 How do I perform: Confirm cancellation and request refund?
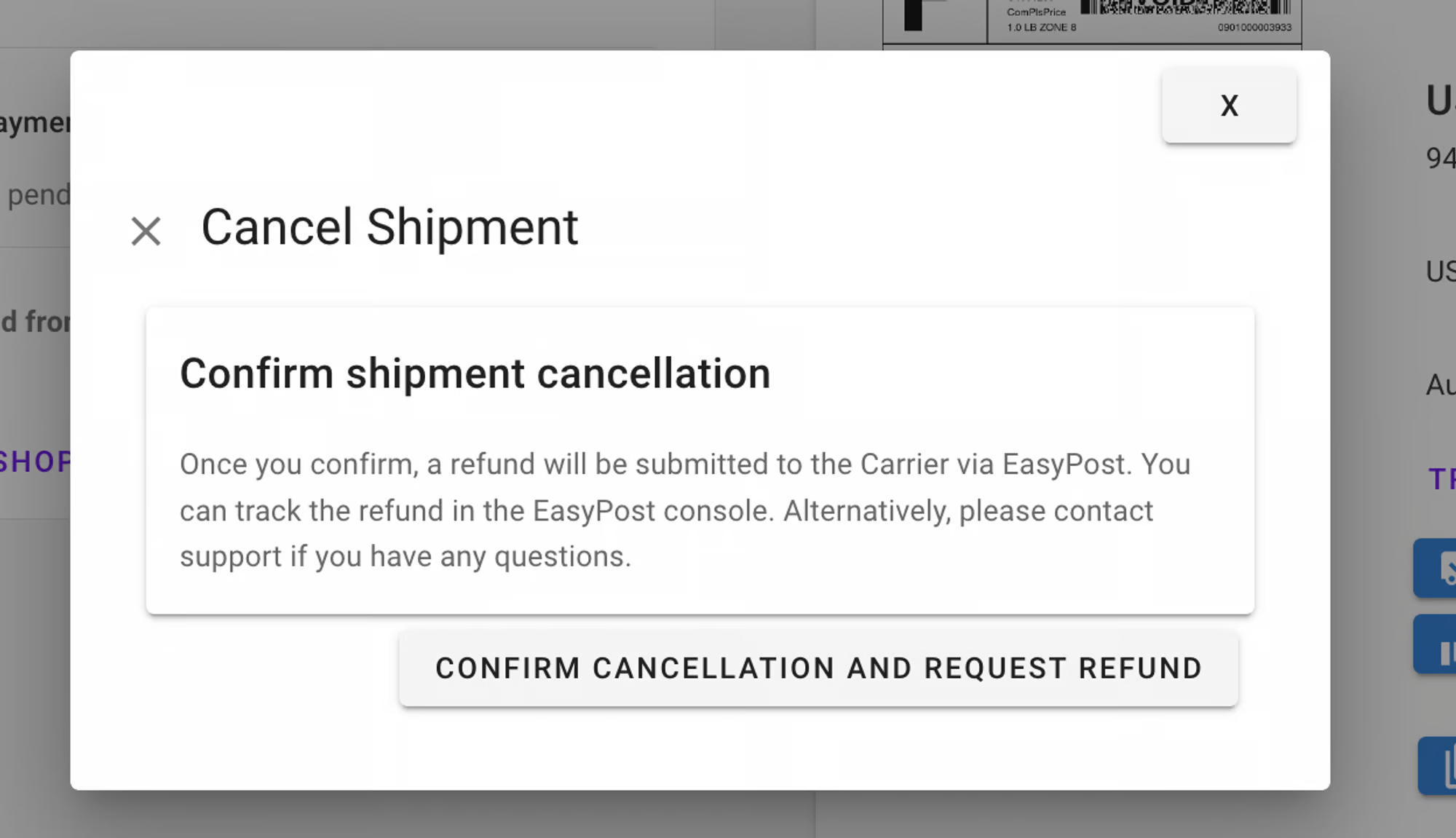click(x=818, y=668)
